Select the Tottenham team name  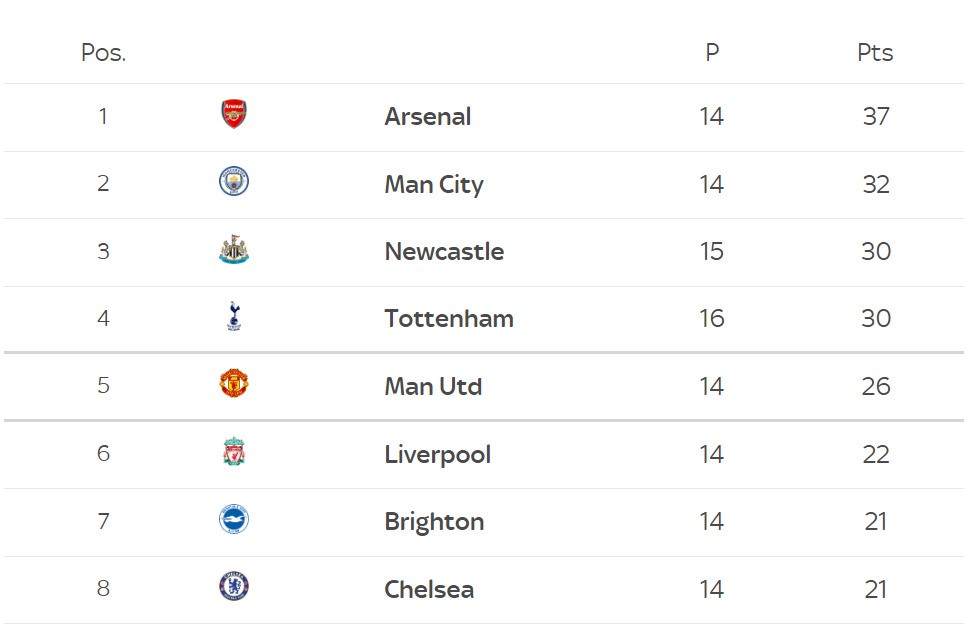[448, 319]
